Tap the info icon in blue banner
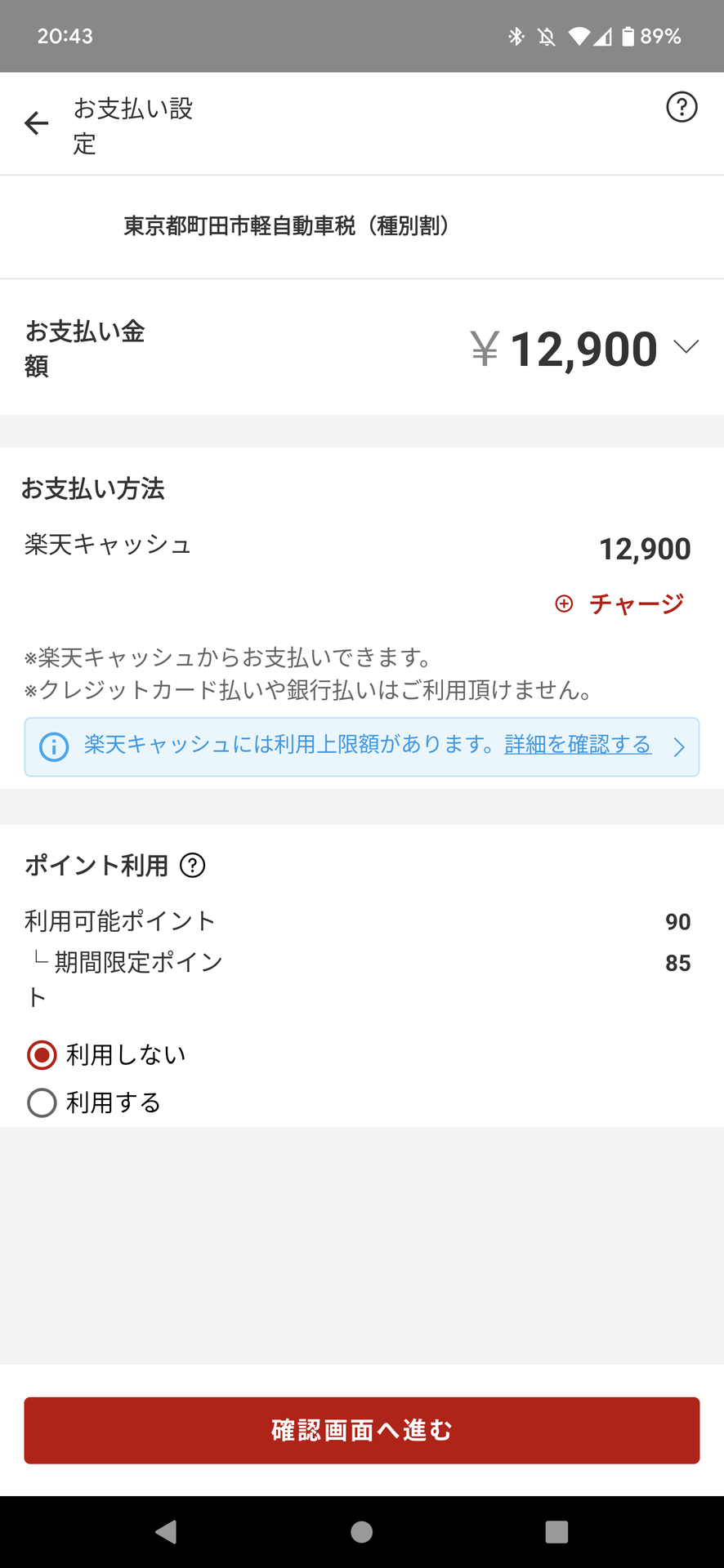This screenshot has width=724, height=1568. [x=54, y=746]
